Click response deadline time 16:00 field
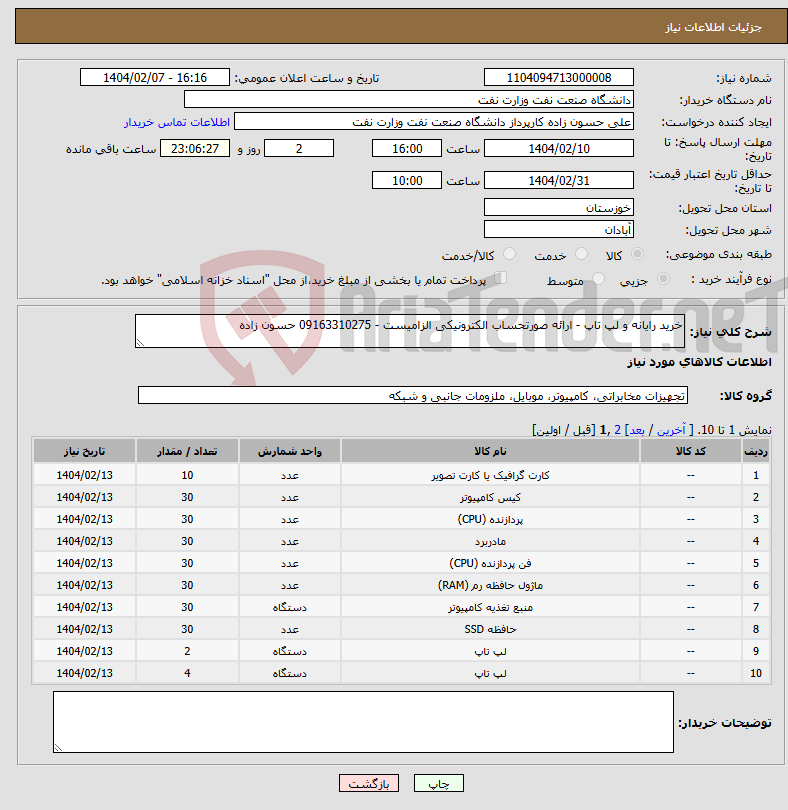The height and width of the screenshot is (810, 788). [407, 149]
